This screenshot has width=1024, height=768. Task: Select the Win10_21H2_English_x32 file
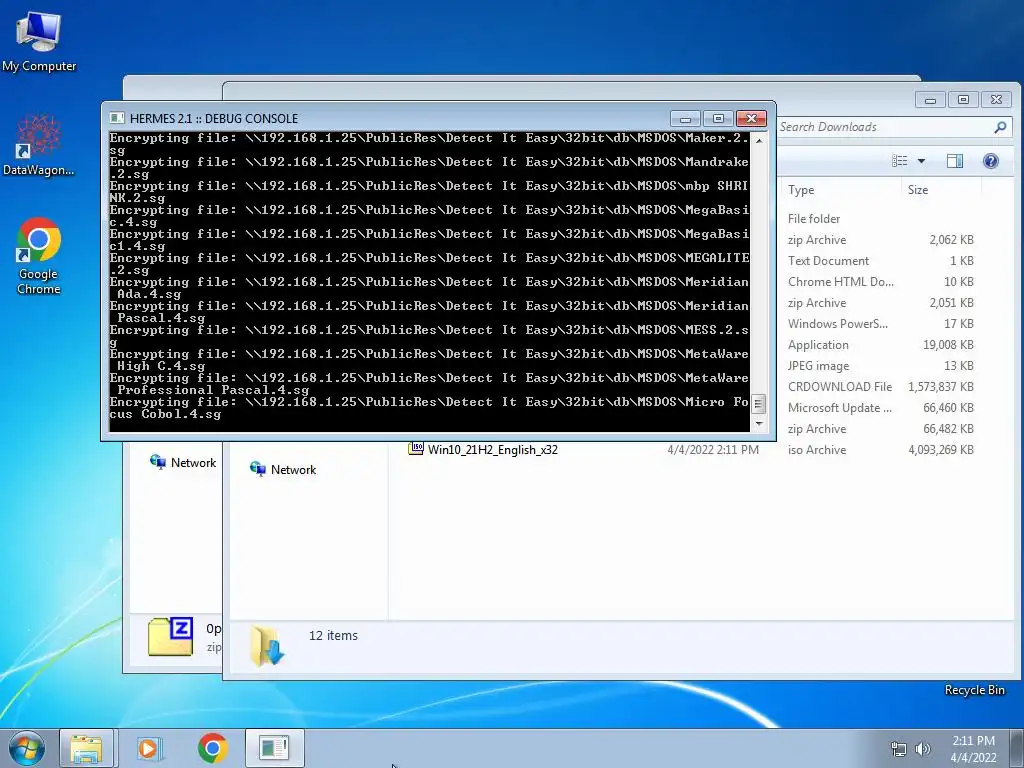click(x=492, y=450)
